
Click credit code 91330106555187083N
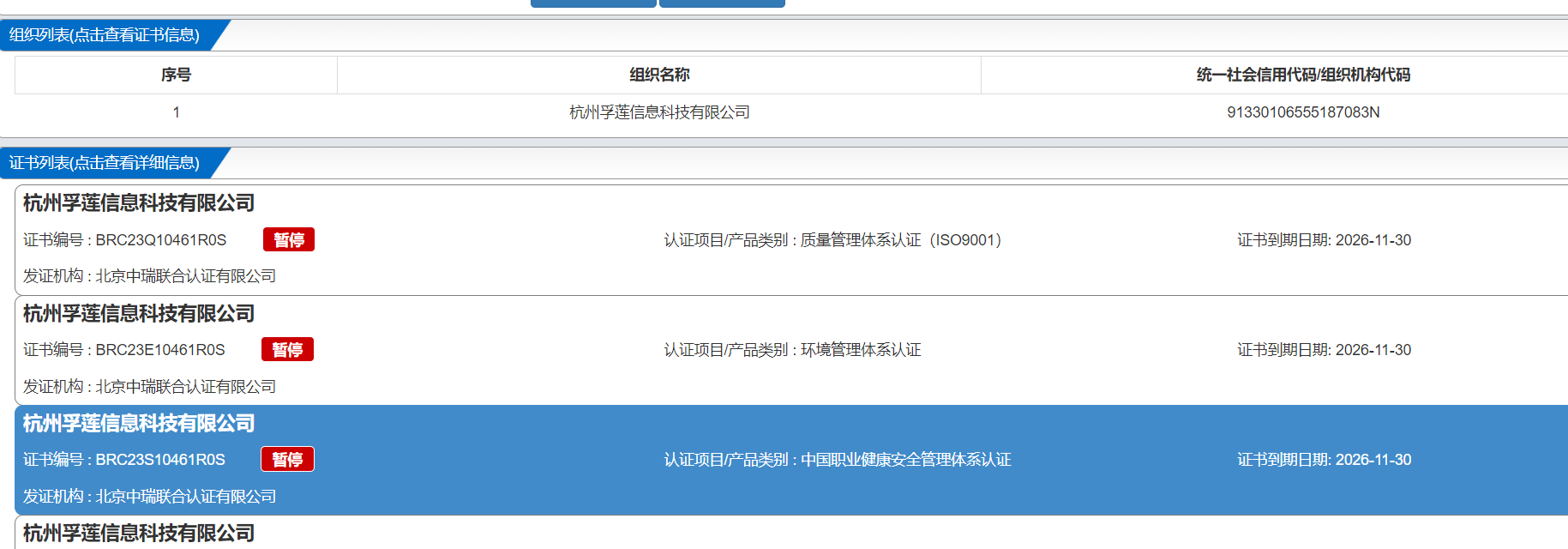point(1303,112)
